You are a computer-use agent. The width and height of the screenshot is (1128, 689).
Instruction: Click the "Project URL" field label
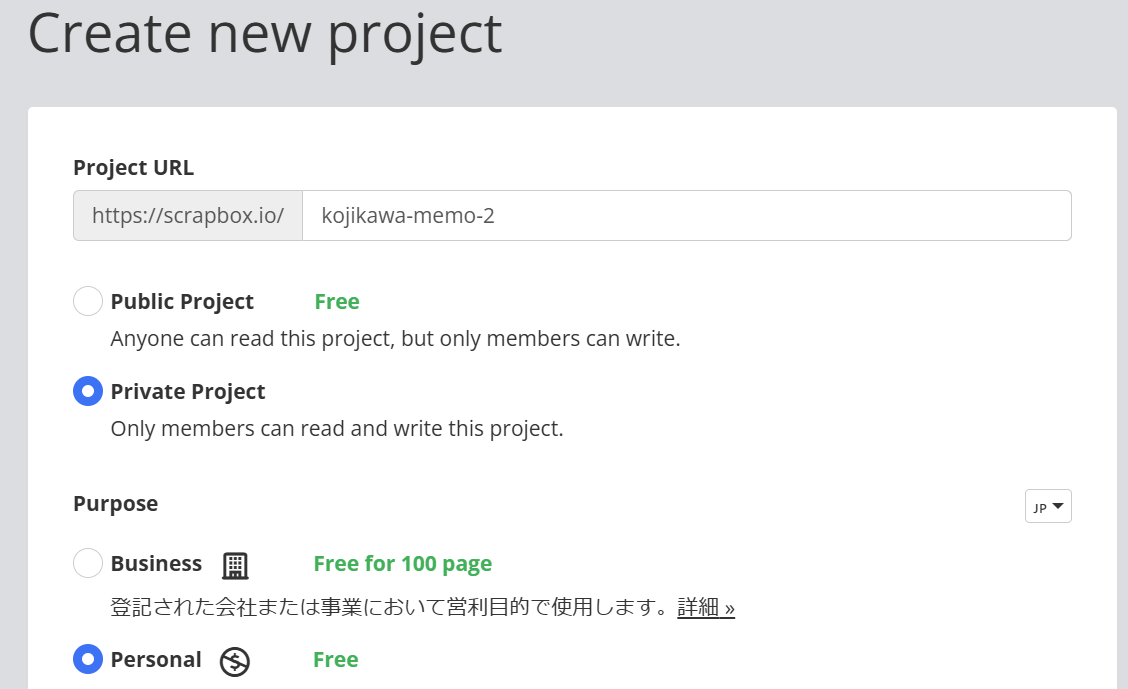coord(133,168)
